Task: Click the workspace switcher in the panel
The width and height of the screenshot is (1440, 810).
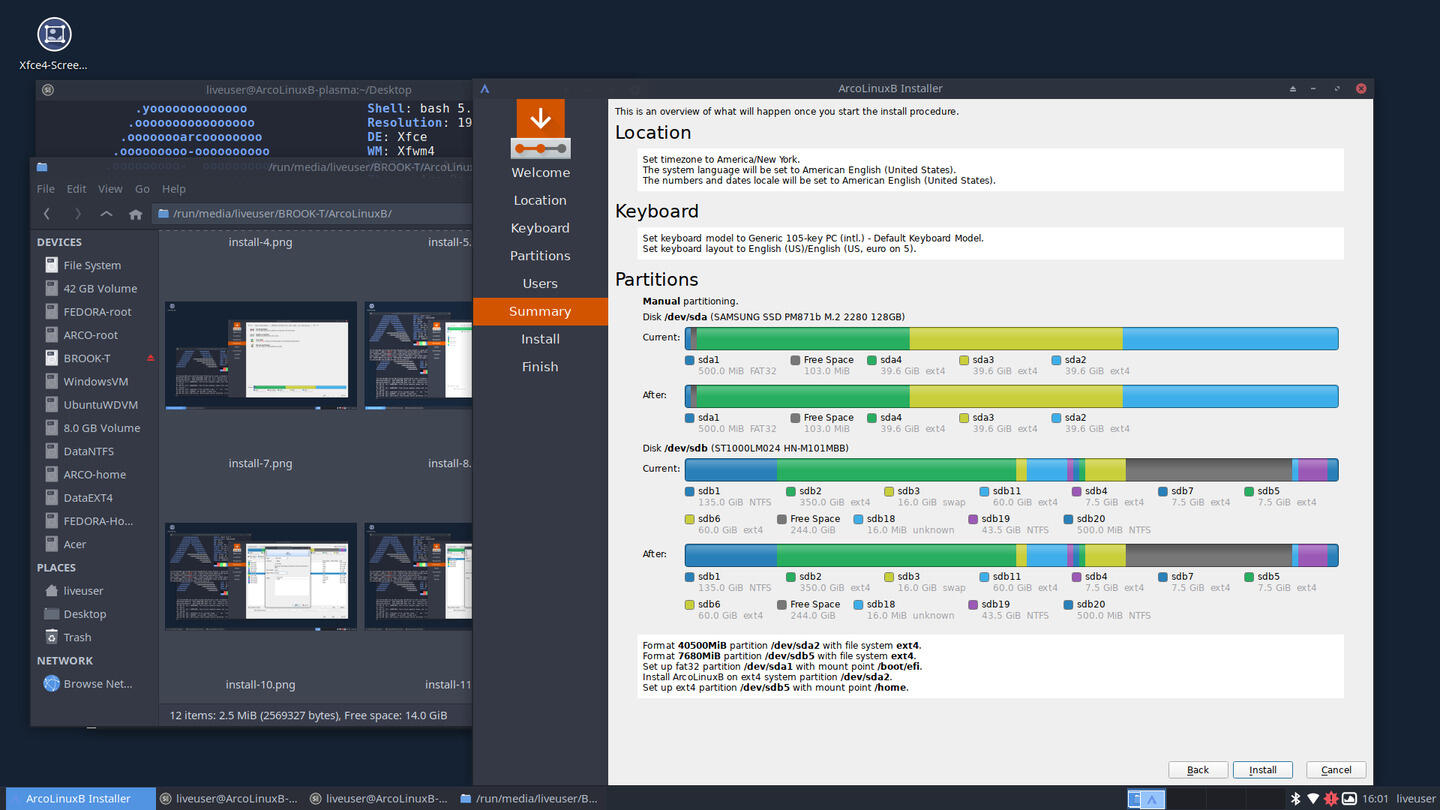Action: click(x=1206, y=799)
